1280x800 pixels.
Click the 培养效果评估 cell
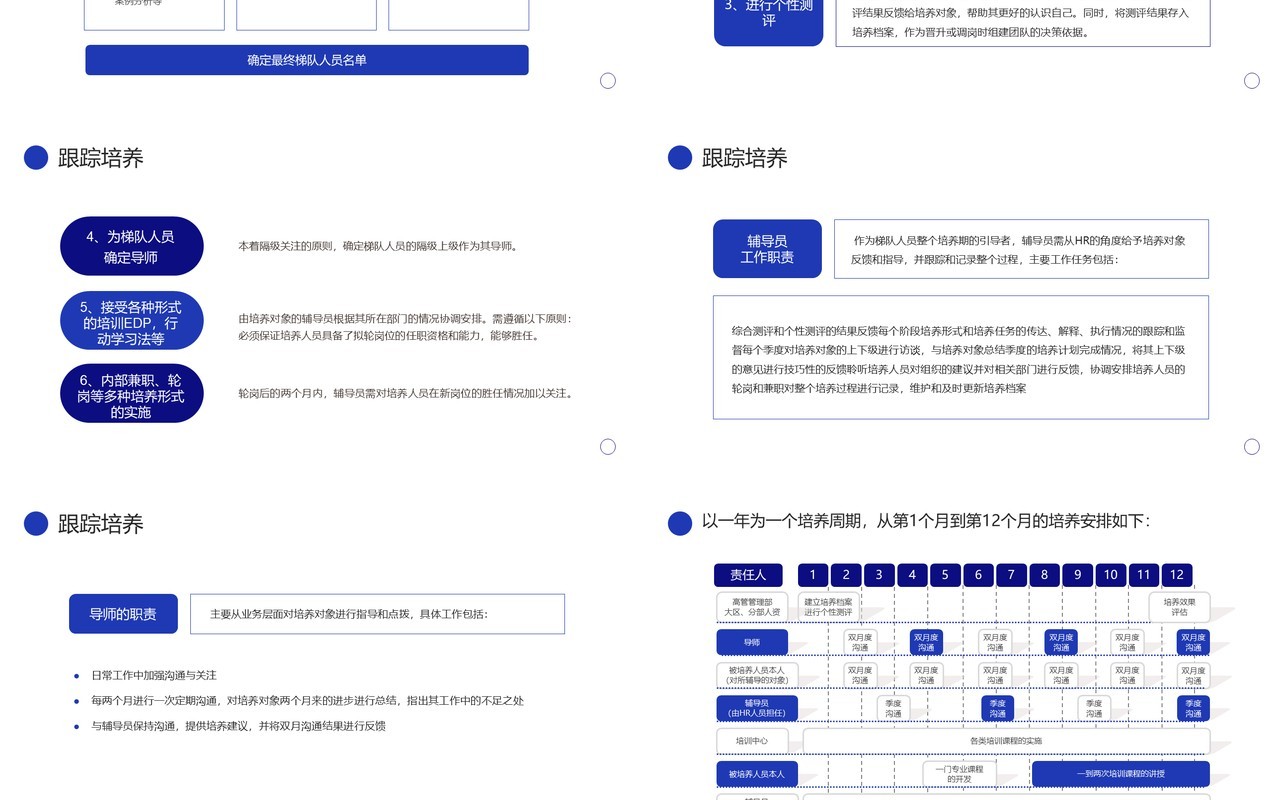tap(1179, 607)
